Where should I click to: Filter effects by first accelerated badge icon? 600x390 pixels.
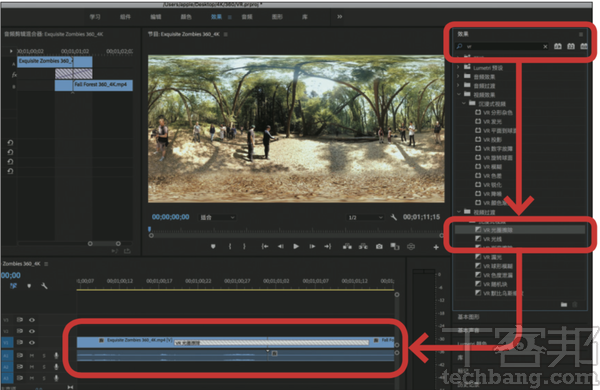coord(558,46)
